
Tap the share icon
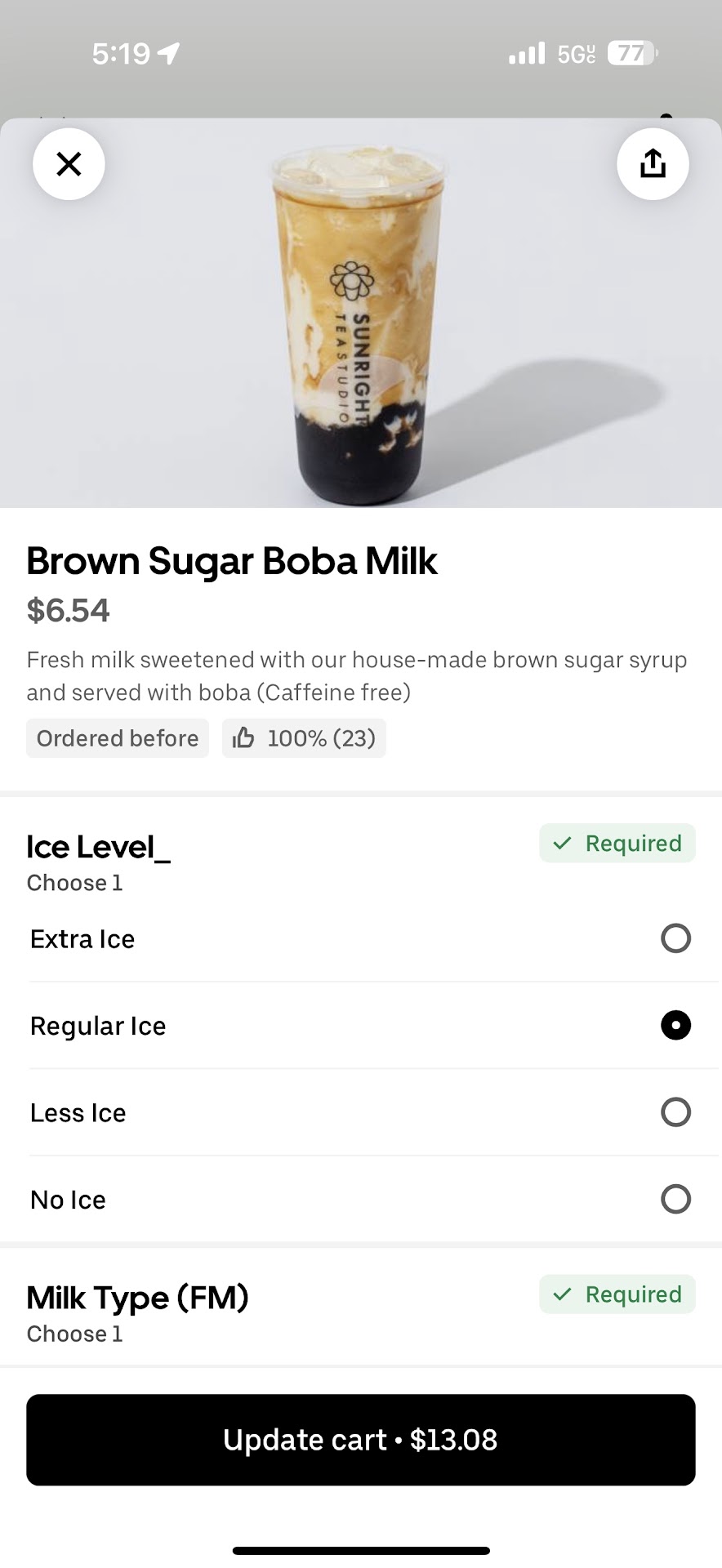click(653, 164)
